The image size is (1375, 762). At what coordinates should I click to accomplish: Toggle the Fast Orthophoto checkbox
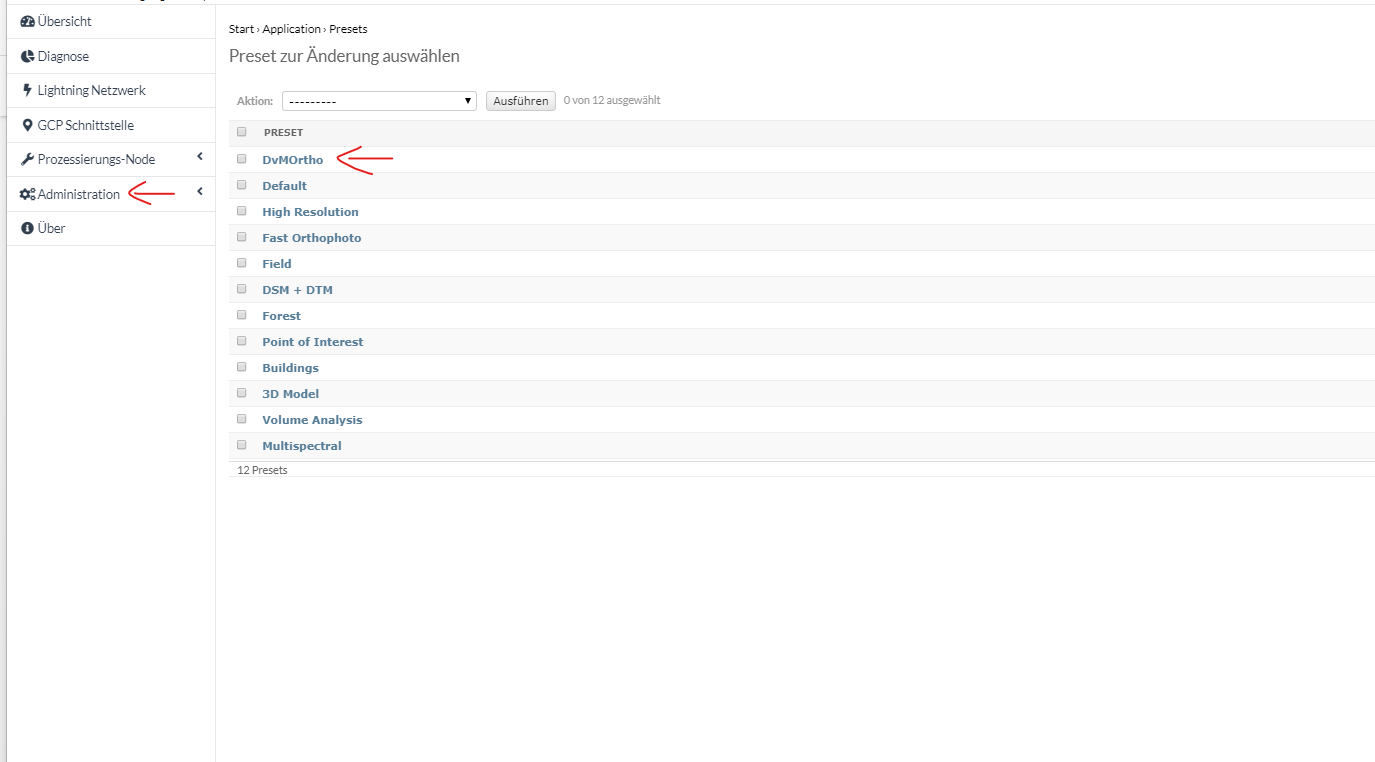click(241, 237)
